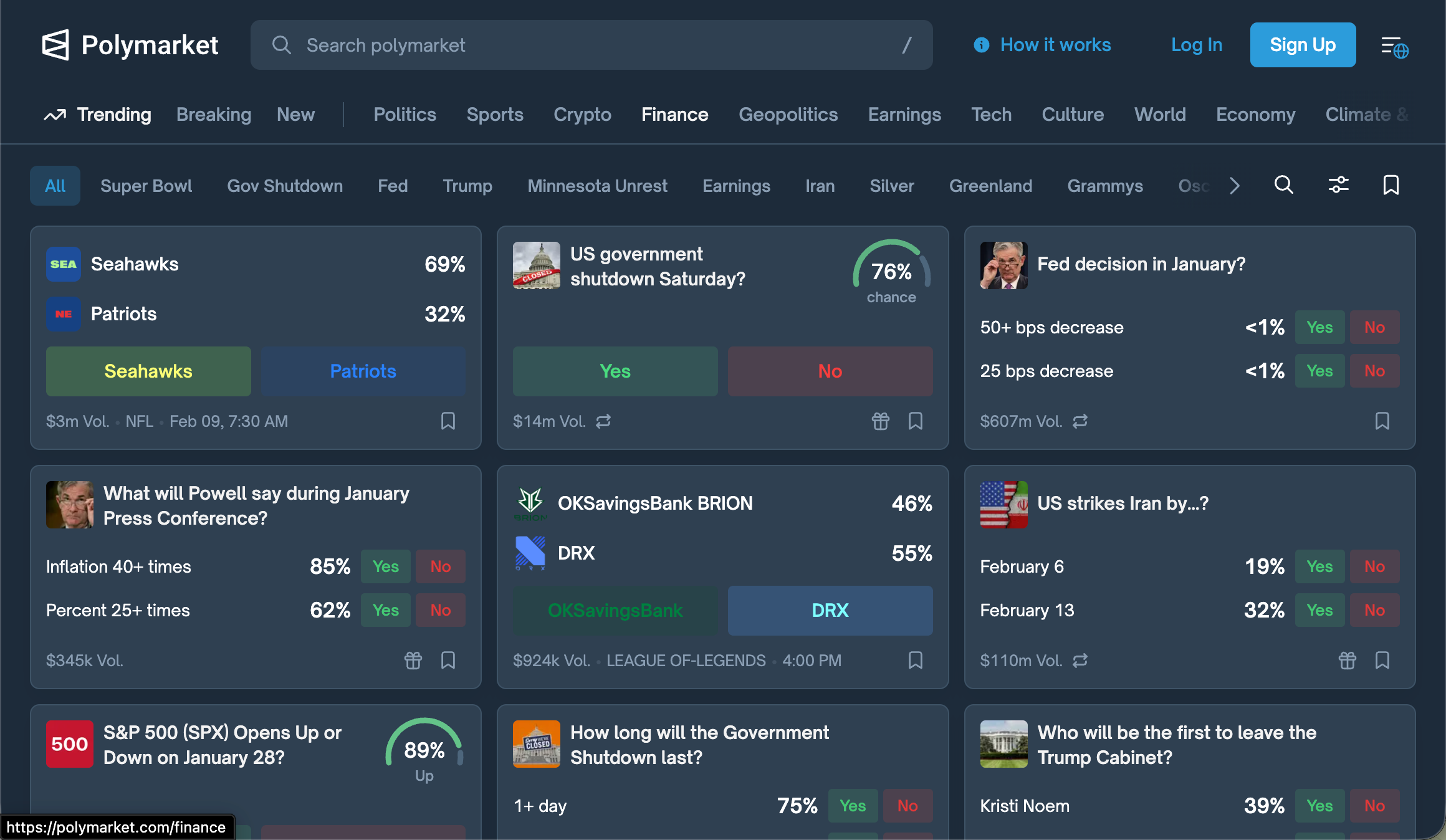Click gift icon on government shutdown card
The height and width of the screenshot is (840, 1446).
(880, 421)
